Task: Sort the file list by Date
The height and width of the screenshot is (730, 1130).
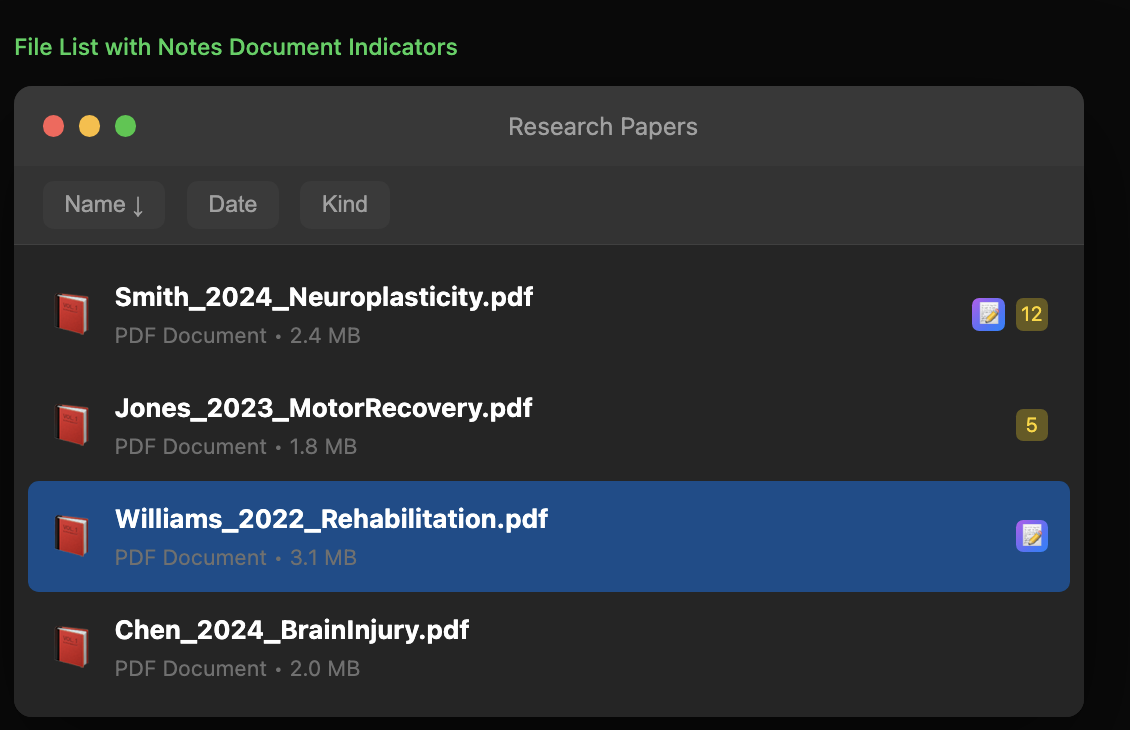Action: pyautogui.click(x=232, y=204)
